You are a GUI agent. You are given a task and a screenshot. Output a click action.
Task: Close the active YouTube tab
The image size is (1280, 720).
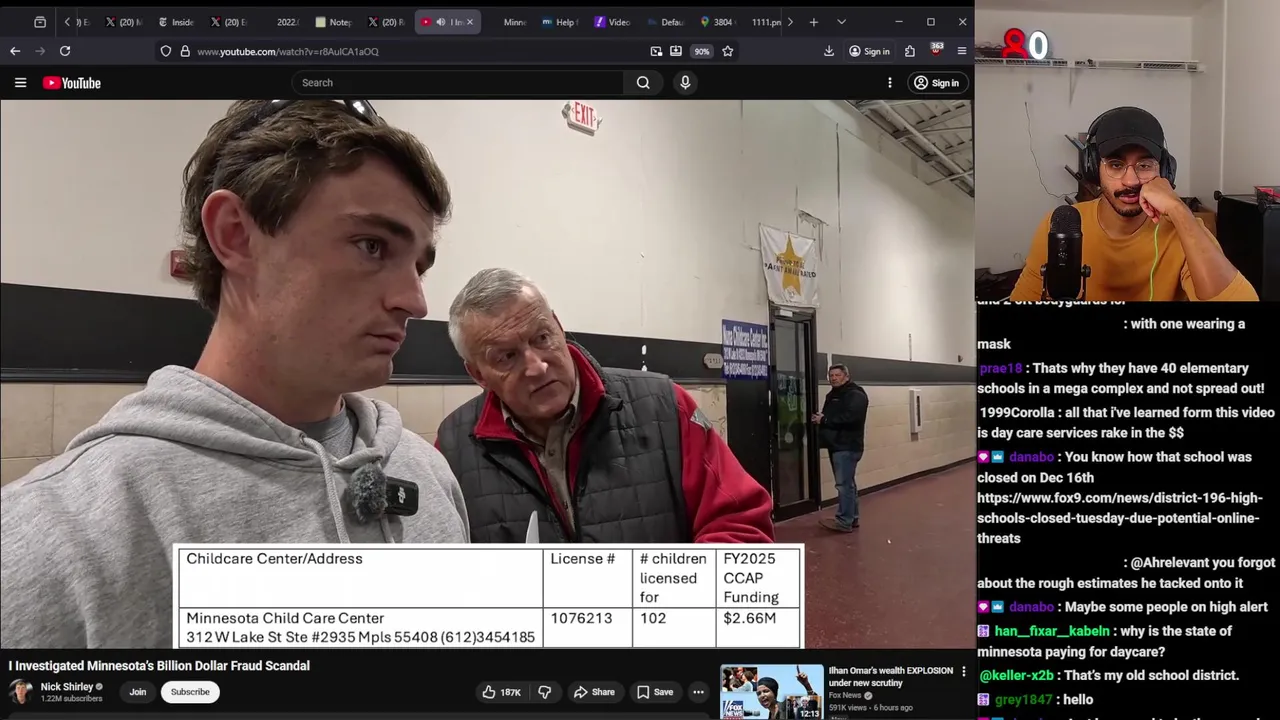click(x=470, y=22)
